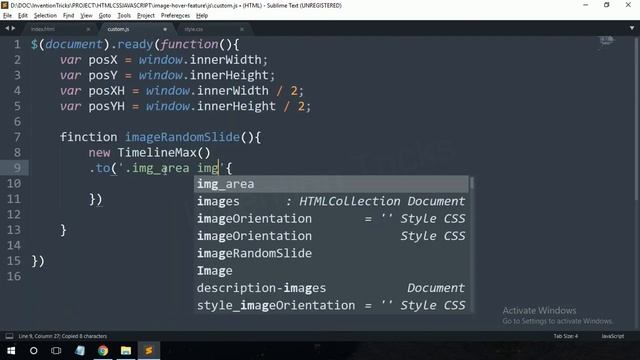The height and width of the screenshot is (360, 640).
Task: Open the notepad-like app on taskbar
Action: coord(80,351)
